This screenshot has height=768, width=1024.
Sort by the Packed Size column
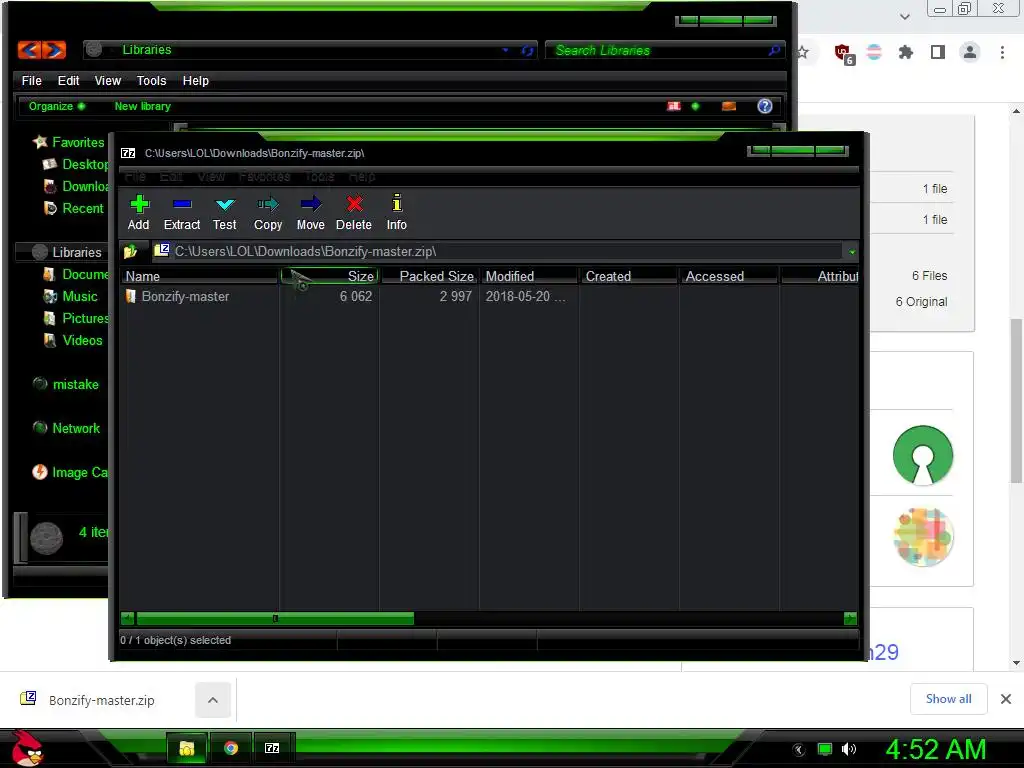[430, 276]
